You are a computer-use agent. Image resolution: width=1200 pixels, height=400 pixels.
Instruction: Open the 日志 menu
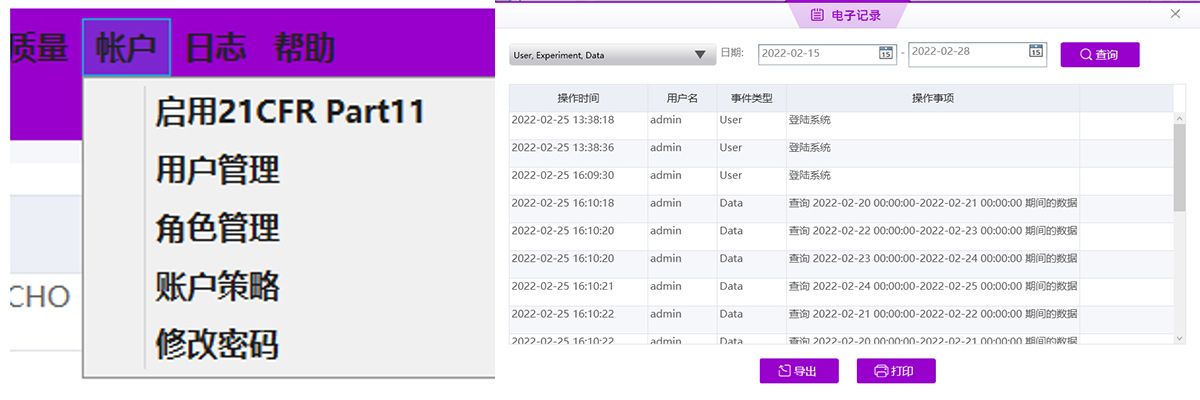216,48
